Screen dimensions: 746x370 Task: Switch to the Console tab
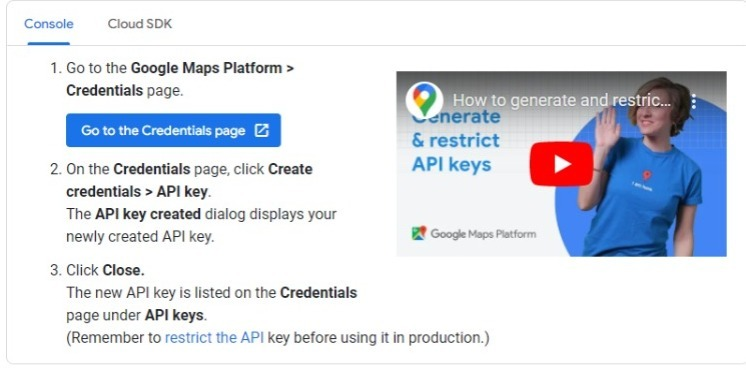[x=49, y=24]
